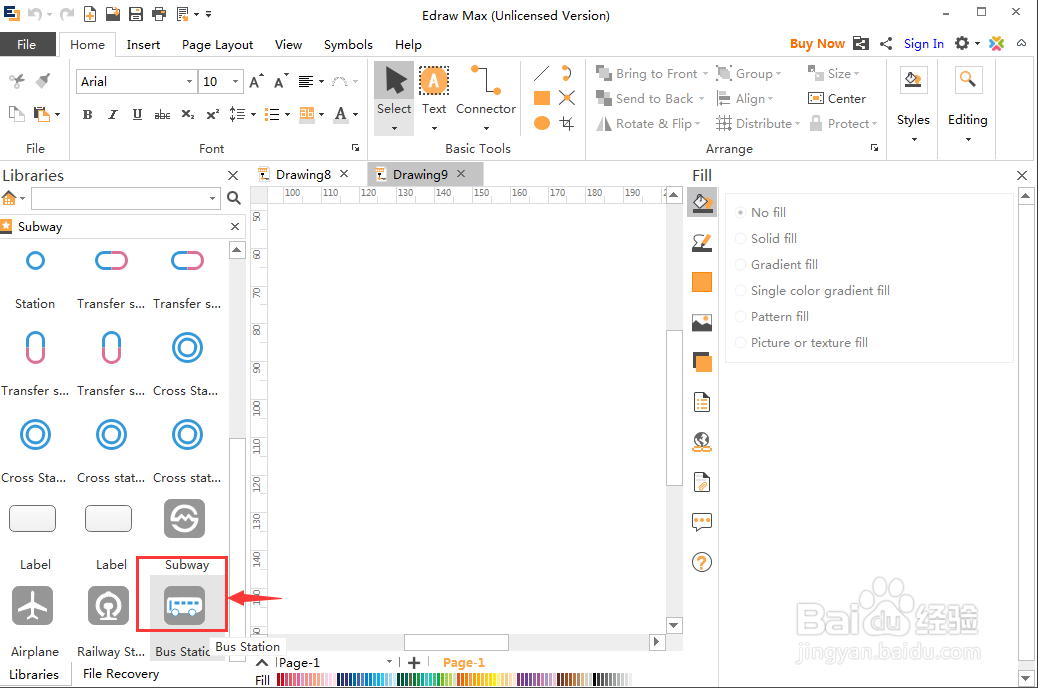Screen dimensions: 1038x688
Task: Click the Sign In link
Action: (923, 44)
